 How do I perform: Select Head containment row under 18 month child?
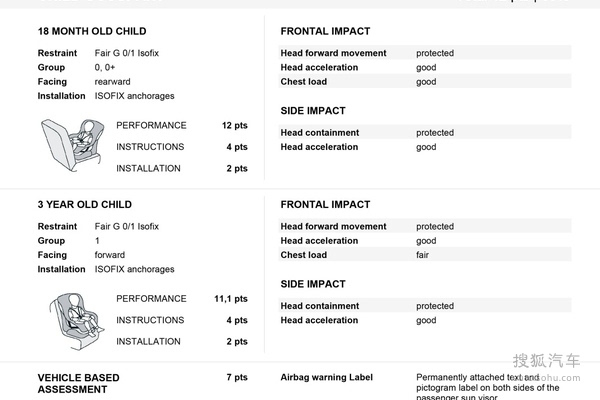(424, 133)
